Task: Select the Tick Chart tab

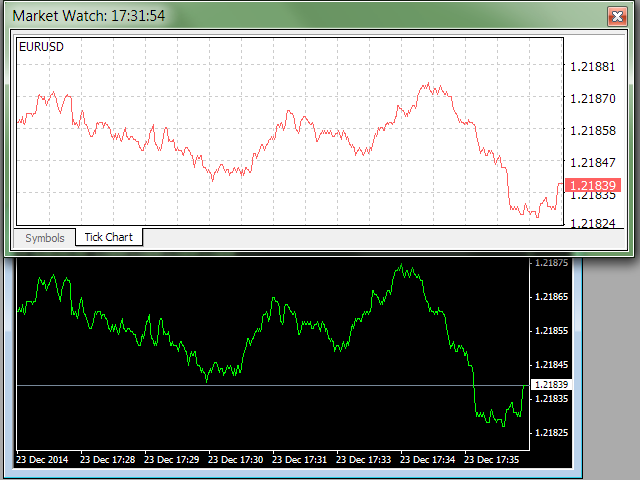Action: pyautogui.click(x=109, y=237)
